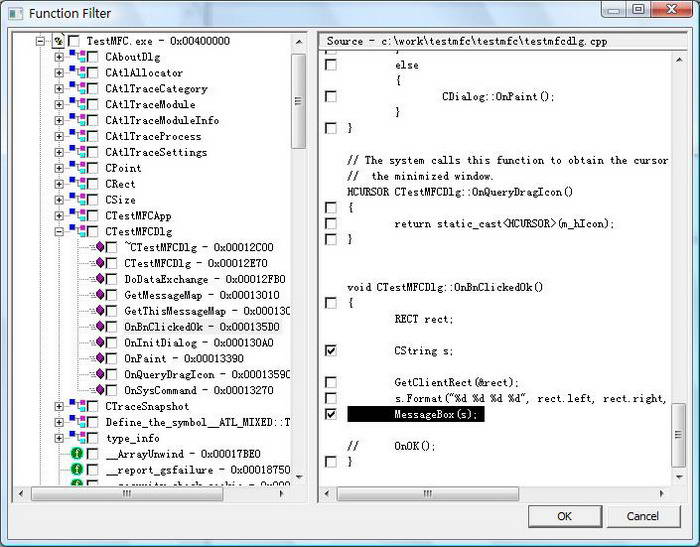
Task: Expand the CTraceSnapshot tree node
Action: tap(59, 406)
